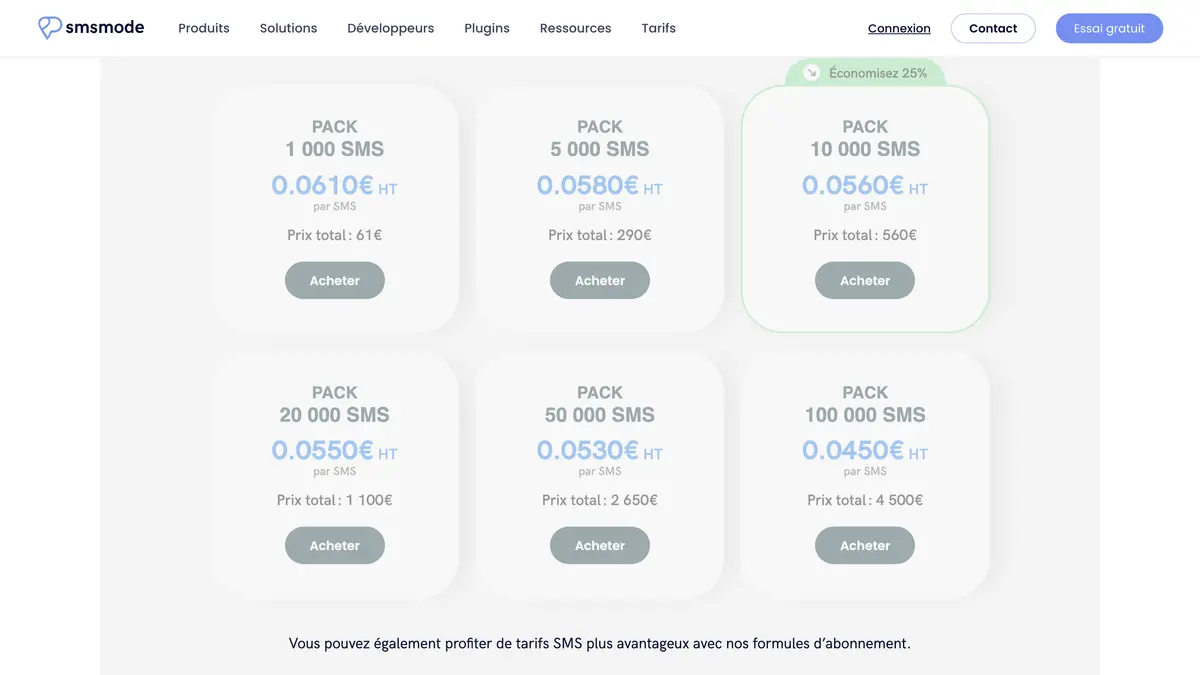Viewport: 1200px width, 675px height.
Task: Open the Développeurs menu
Action: 391,28
